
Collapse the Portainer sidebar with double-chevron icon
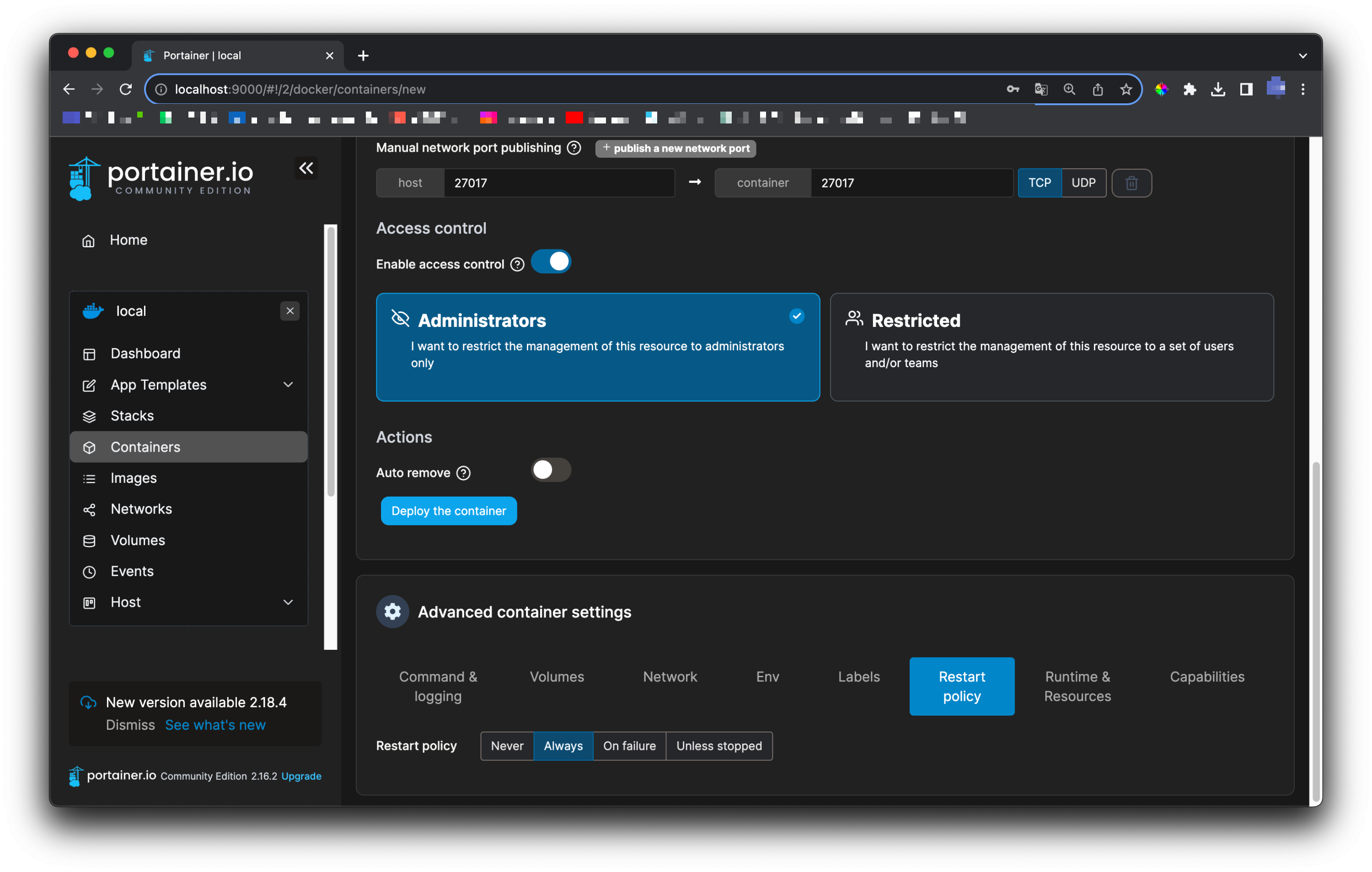tap(306, 168)
